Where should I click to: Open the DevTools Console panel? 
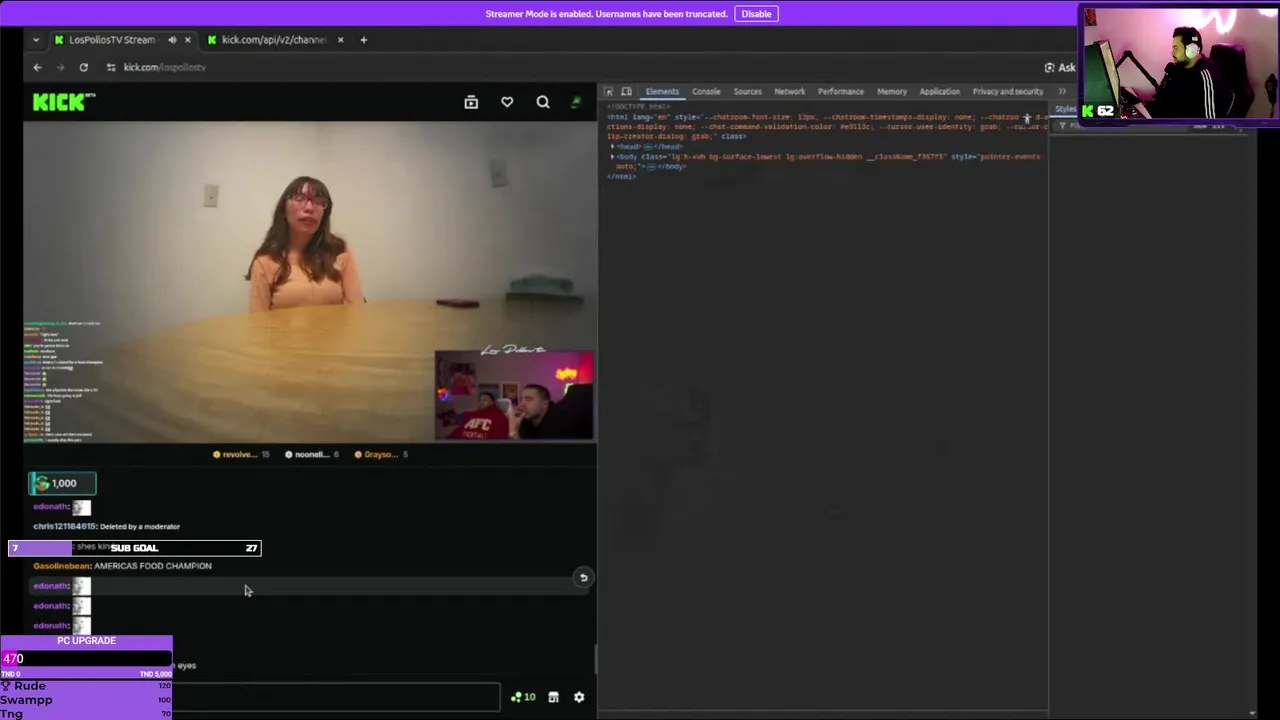(x=706, y=91)
